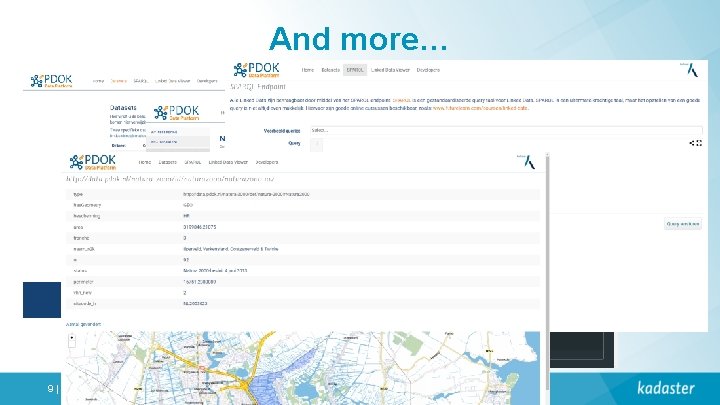Select the SPARQL tab in the SPARQL Endpoint window
The image size is (720, 405).
click(355, 70)
